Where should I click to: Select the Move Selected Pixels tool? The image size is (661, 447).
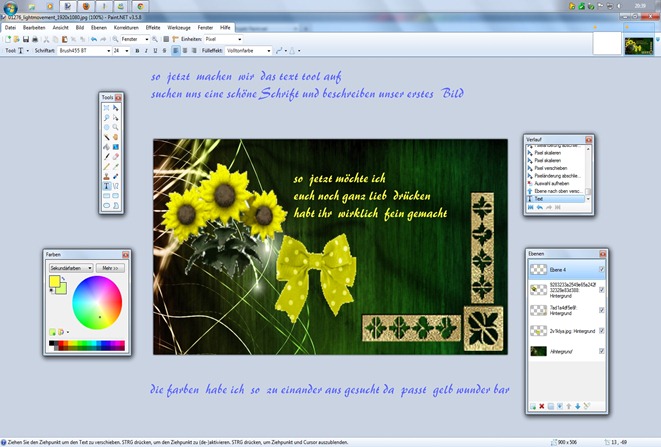point(116,108)
